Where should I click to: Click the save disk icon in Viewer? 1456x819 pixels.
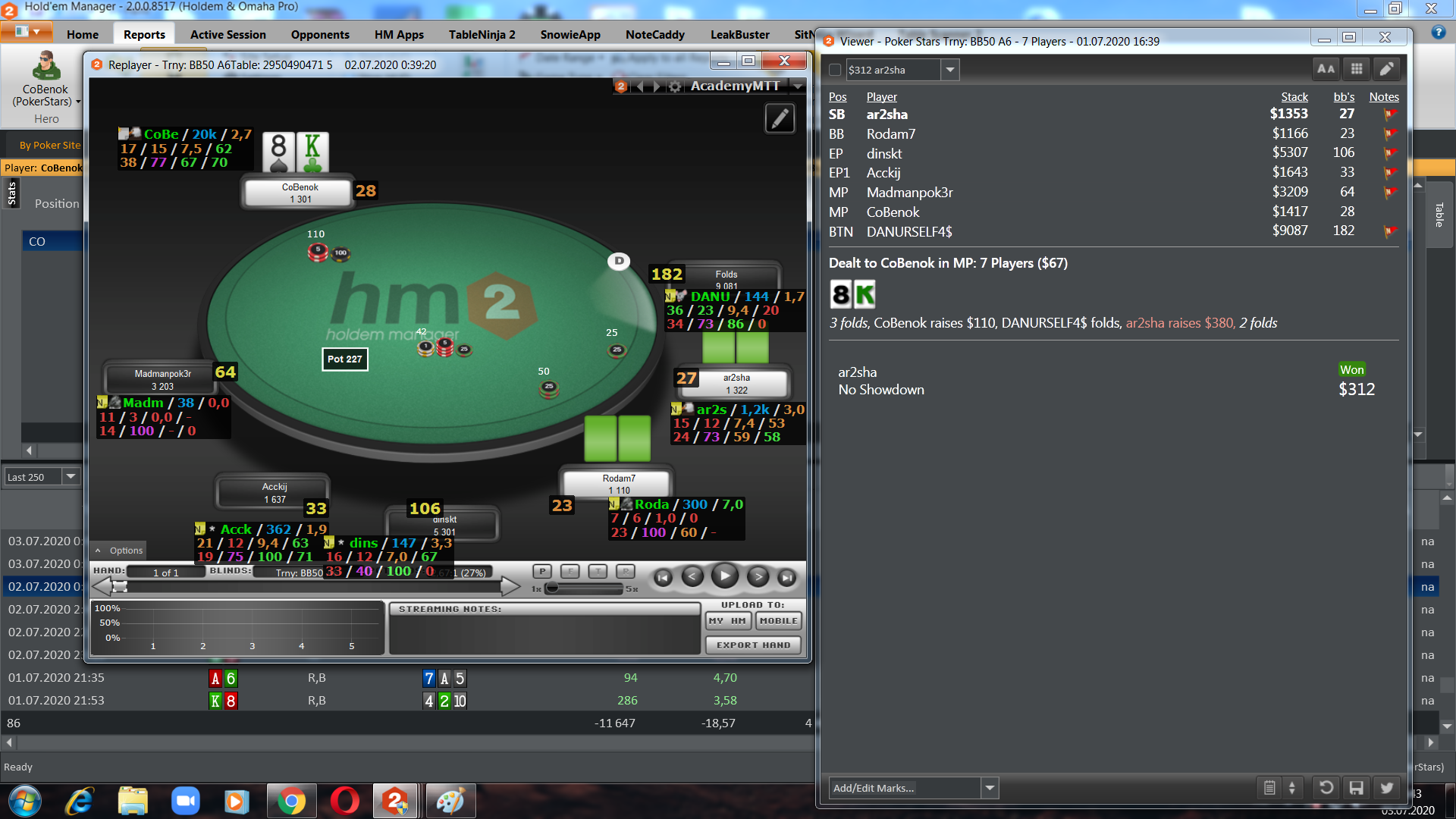pos(1356,787)
